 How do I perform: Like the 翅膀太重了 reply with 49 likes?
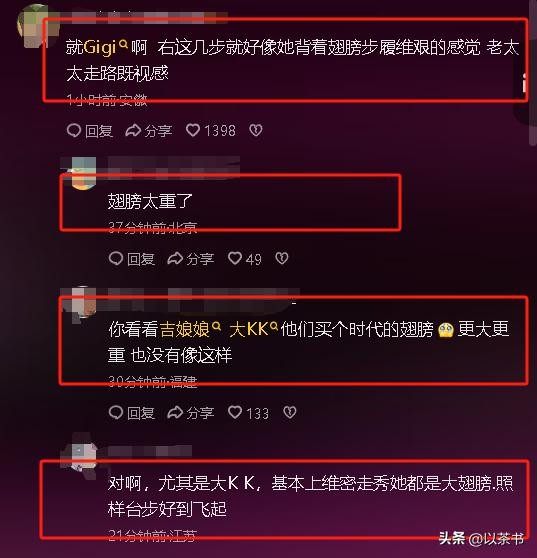tap(235, 258)
